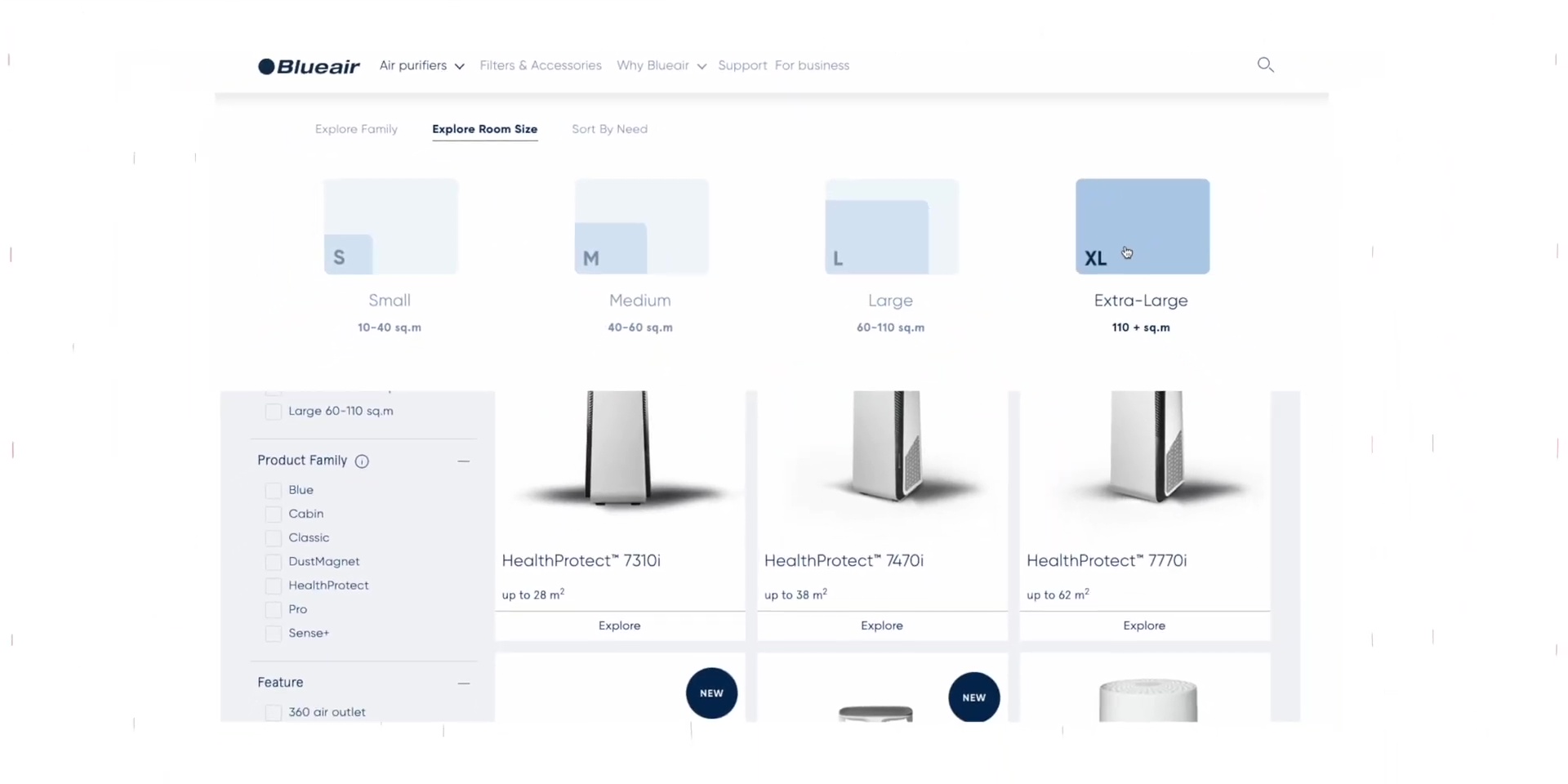Click the white cylindrical purifier image

1148,701
